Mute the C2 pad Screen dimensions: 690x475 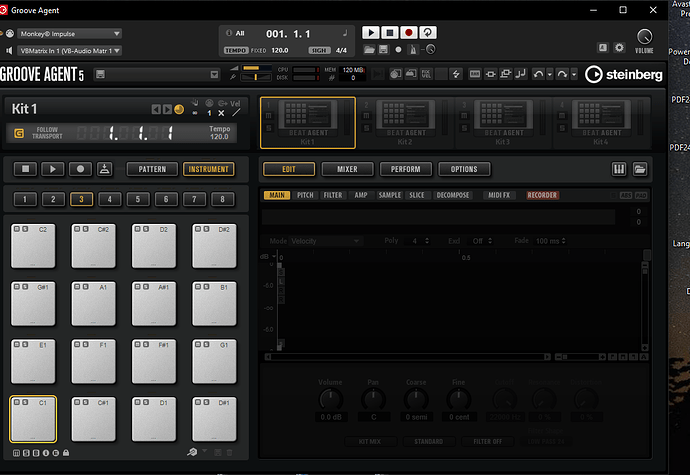pyautogui.click(x=17, y=229)
